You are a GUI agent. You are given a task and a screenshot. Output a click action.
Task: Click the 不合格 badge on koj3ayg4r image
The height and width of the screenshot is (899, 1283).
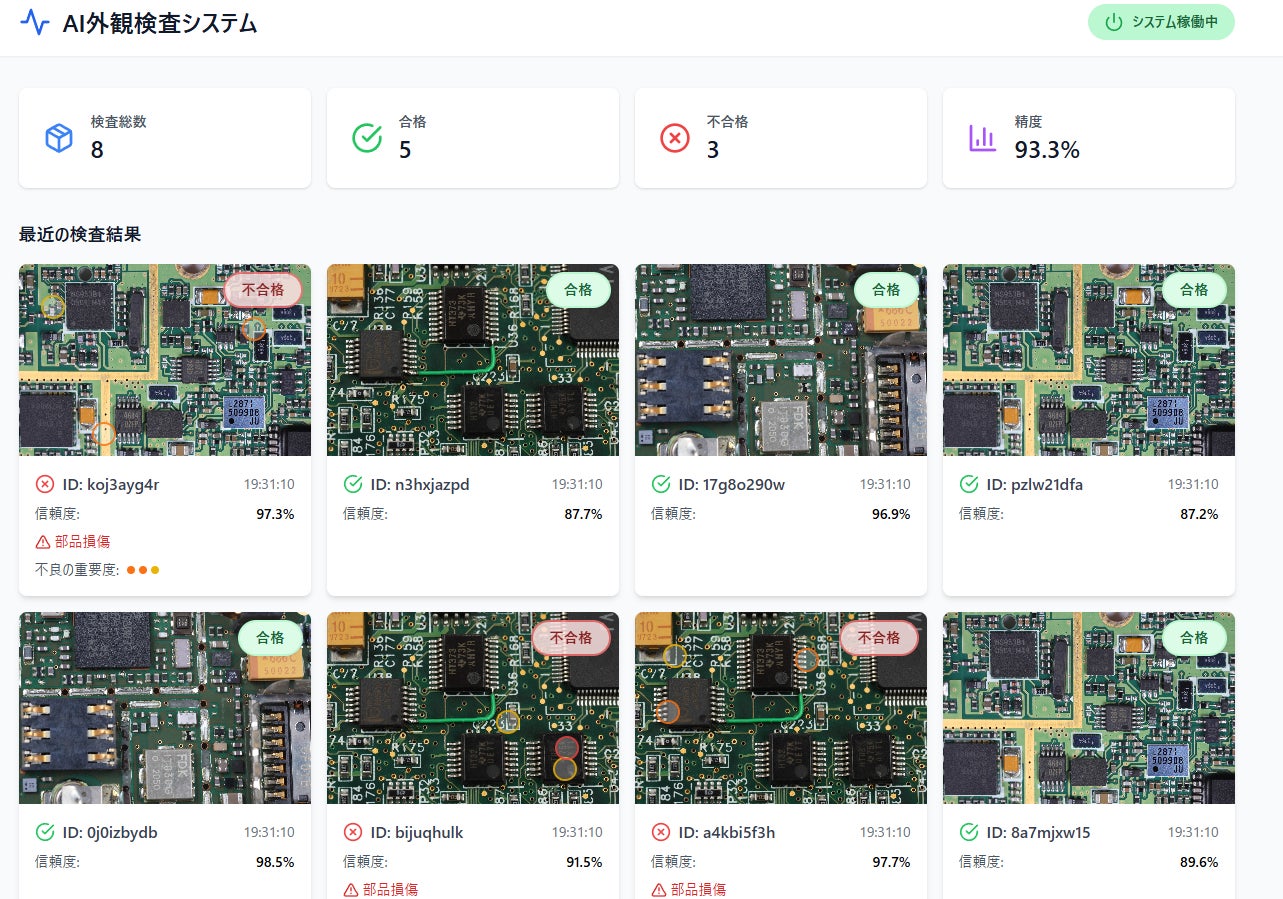[x=263, y=290]
